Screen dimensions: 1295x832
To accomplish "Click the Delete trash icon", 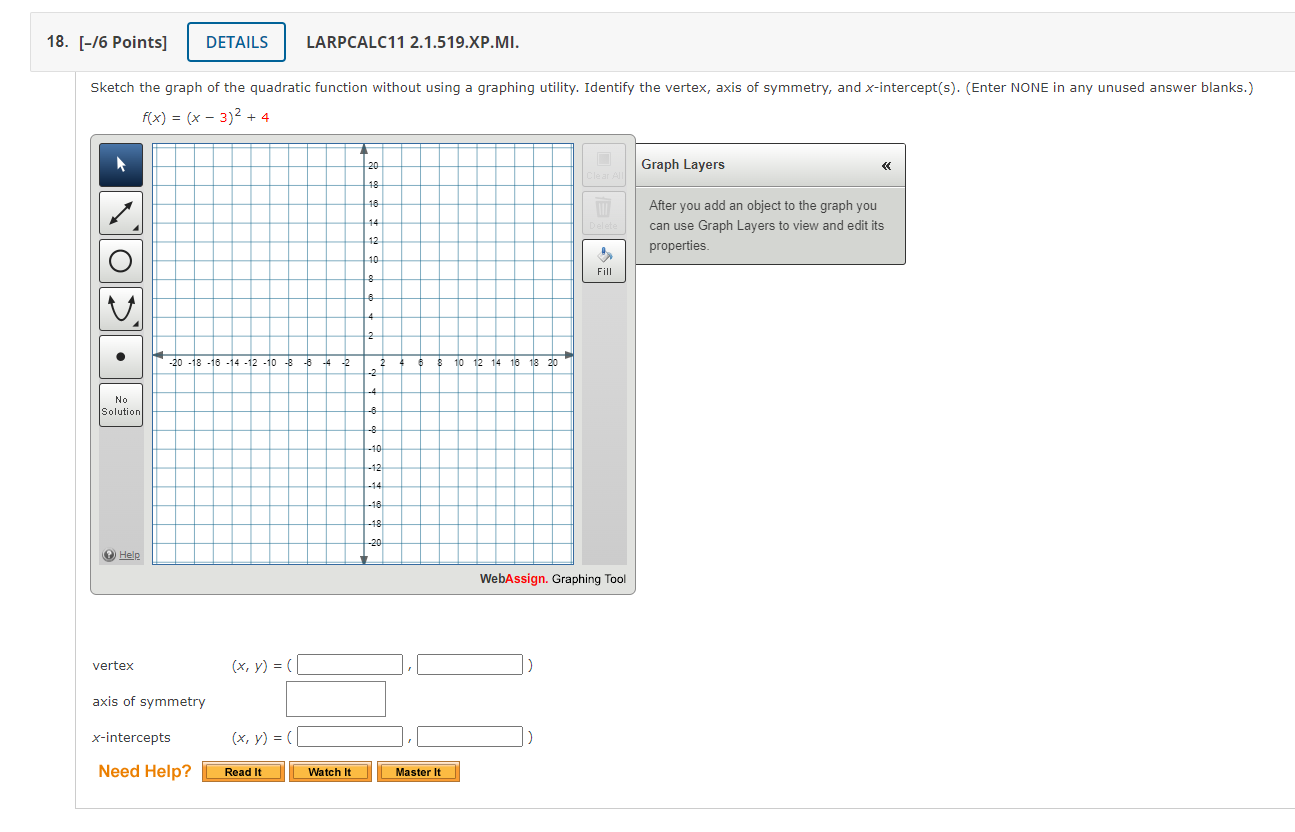I will click(x=604, y=213).
